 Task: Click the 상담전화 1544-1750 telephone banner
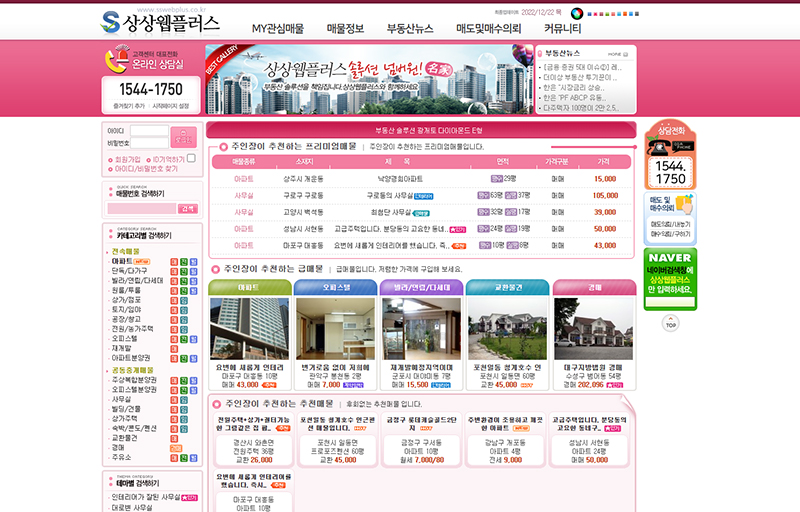click(x=670, y=155)
